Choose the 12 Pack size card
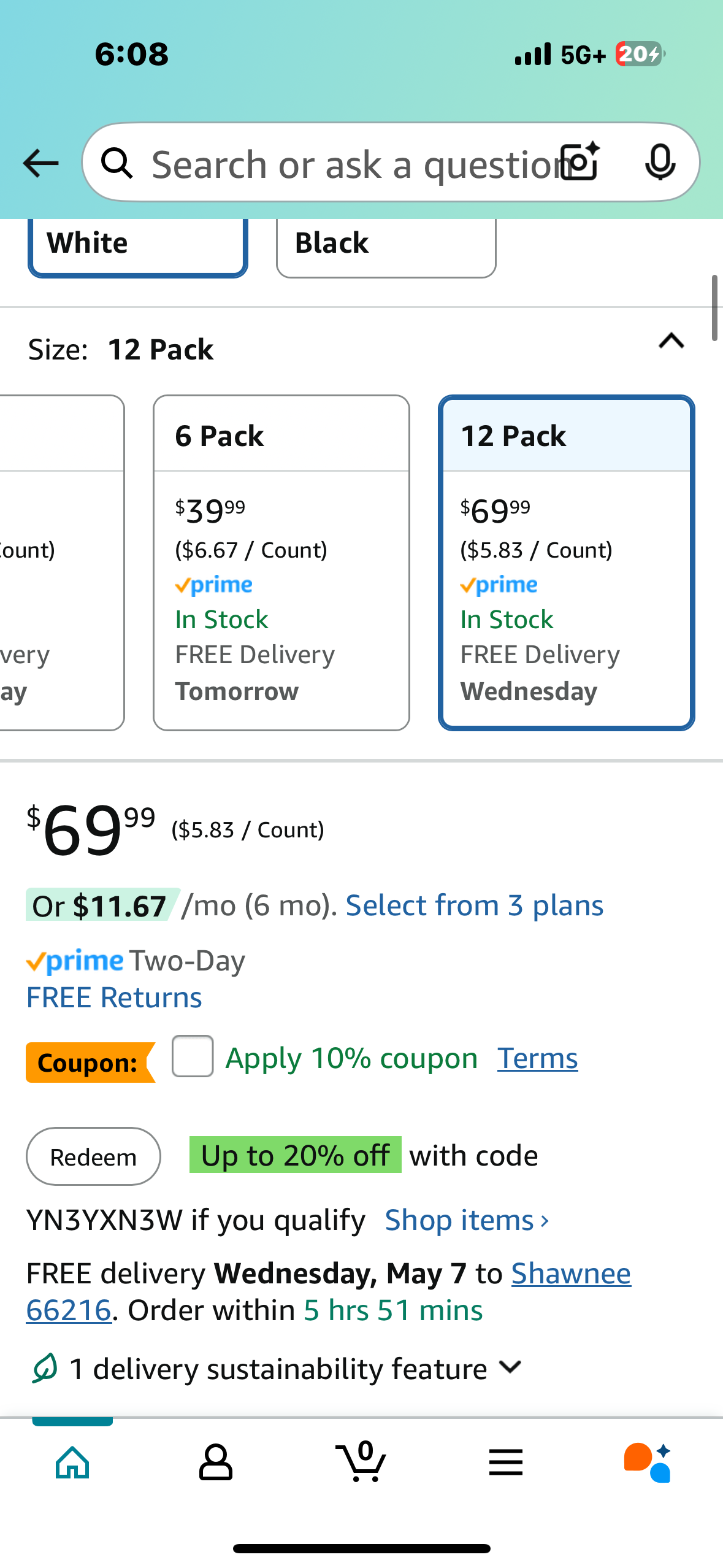 point(567,563)
